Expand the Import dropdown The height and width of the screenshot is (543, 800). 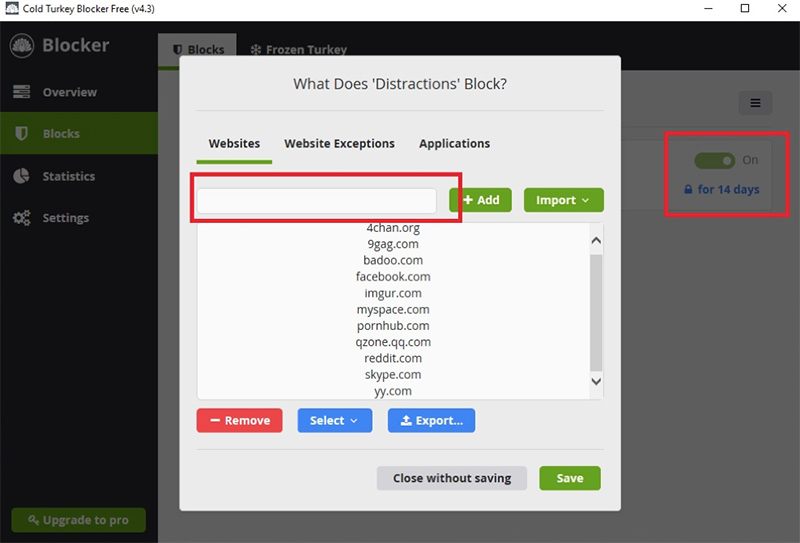(563, 200)
